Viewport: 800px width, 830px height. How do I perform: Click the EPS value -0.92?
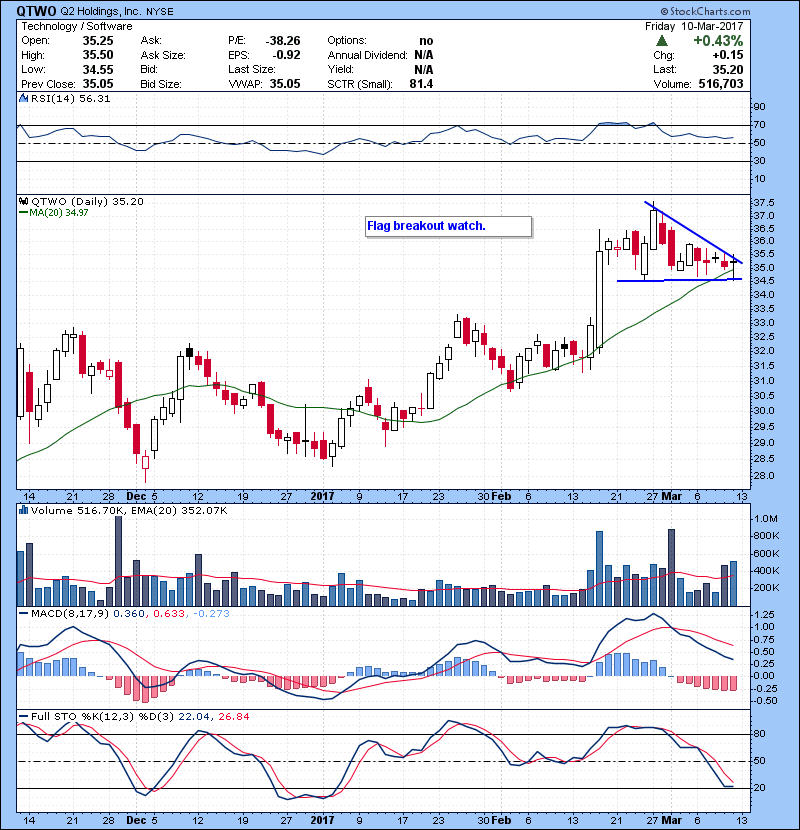click(x=286, y=55)
